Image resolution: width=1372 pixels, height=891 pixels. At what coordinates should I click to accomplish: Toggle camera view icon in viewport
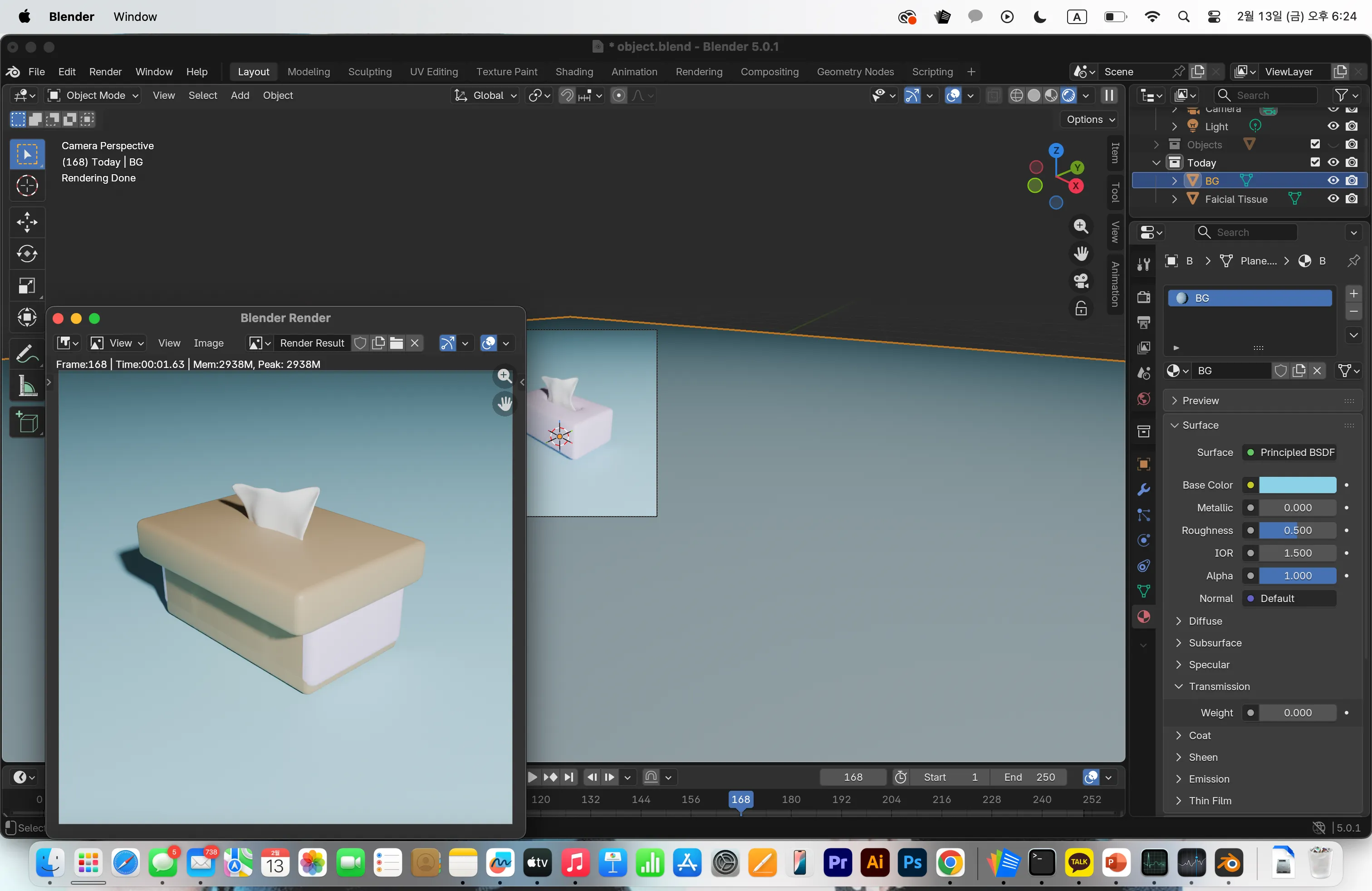click(x=1081, y=281)
